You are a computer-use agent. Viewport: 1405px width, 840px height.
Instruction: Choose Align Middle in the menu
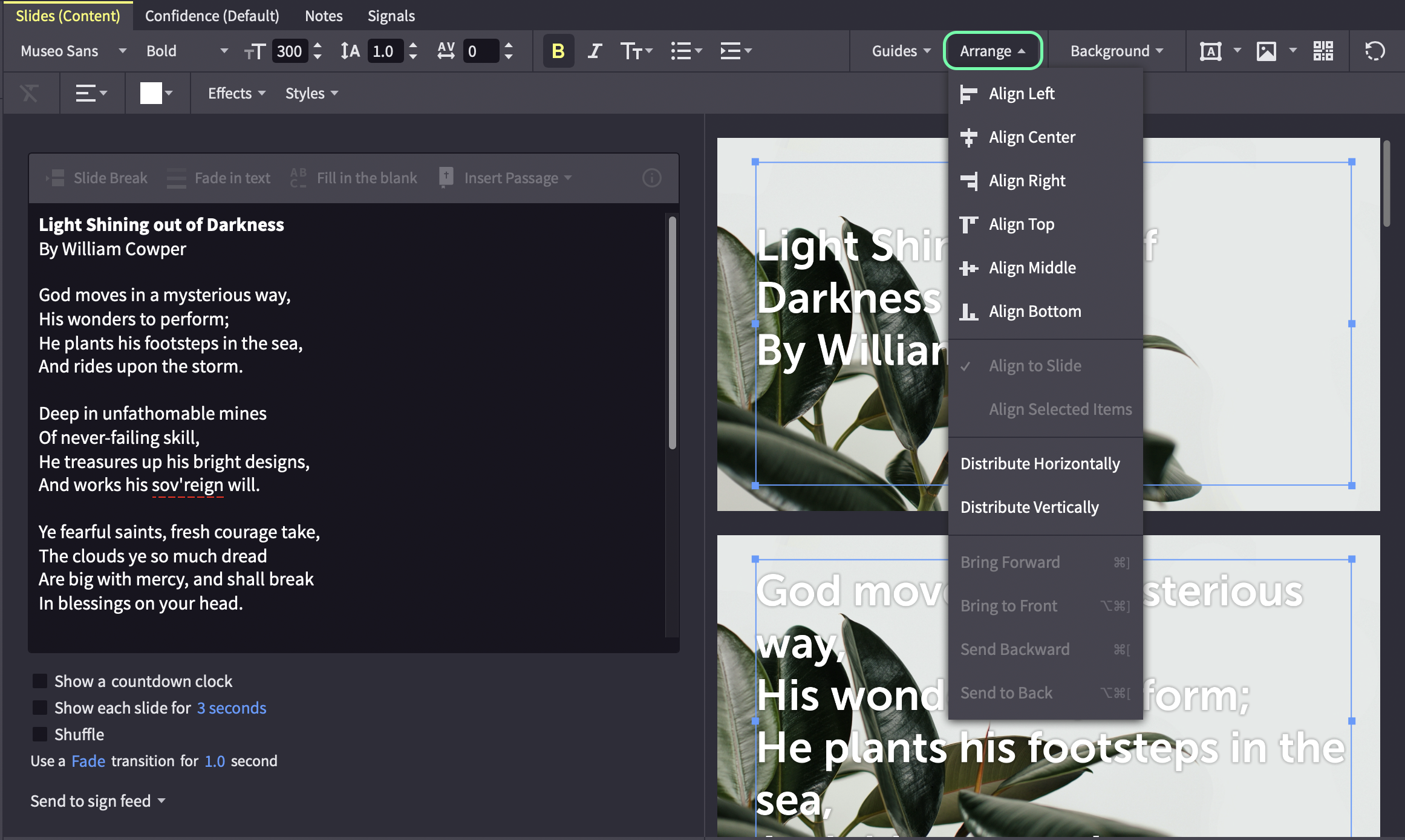(x=1045, y=268)
